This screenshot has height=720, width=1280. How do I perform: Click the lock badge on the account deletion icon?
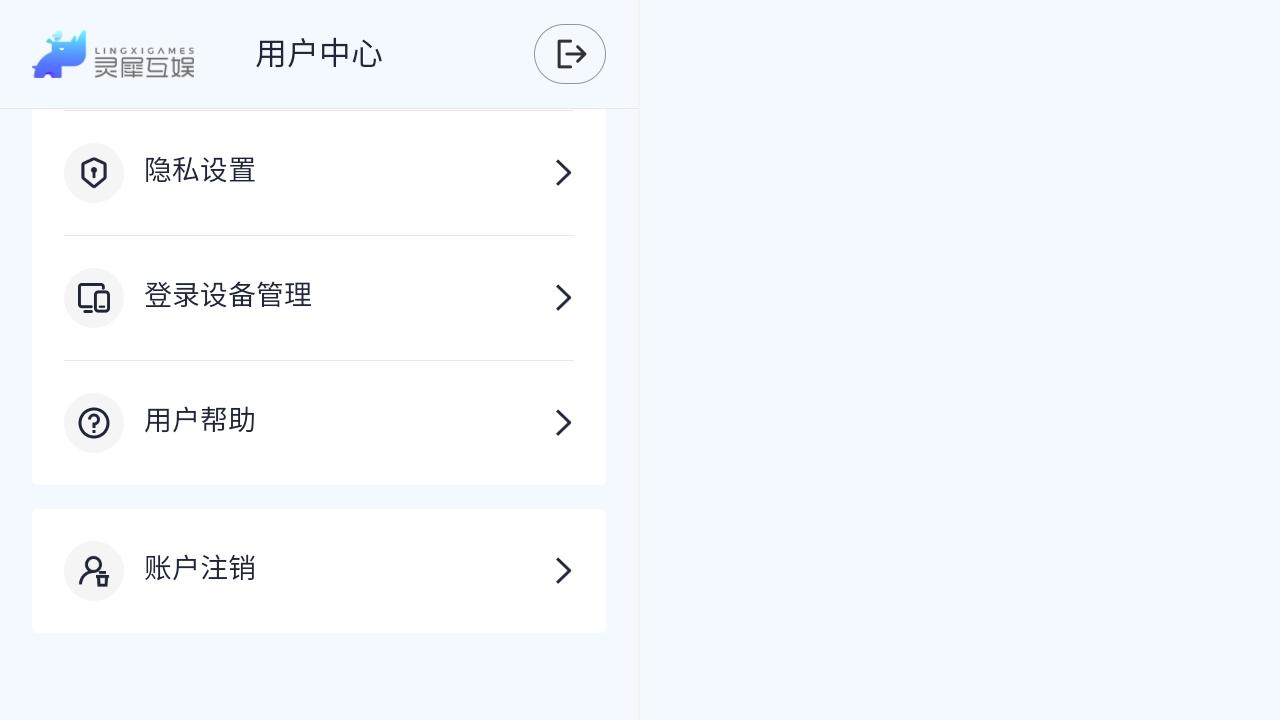102,579
